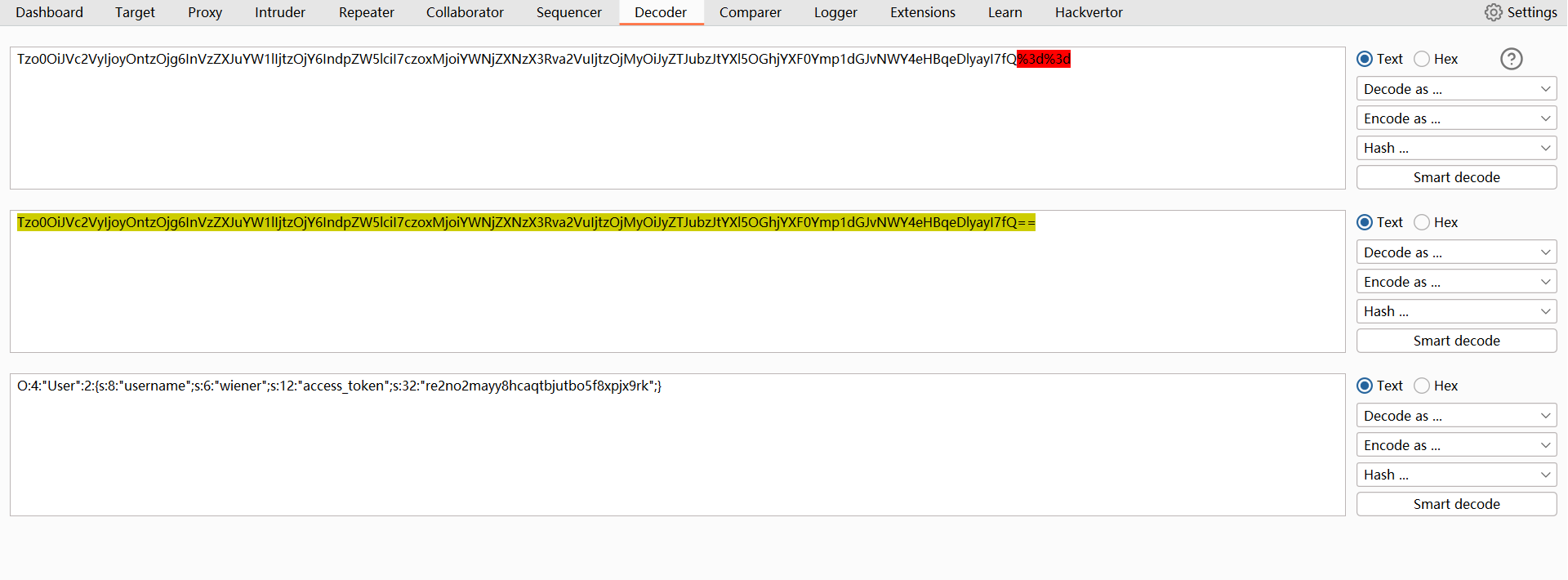Screen dimensions: 1568x580
Task: Select Text radio in first decoder panel
Action: [1365, 59]
